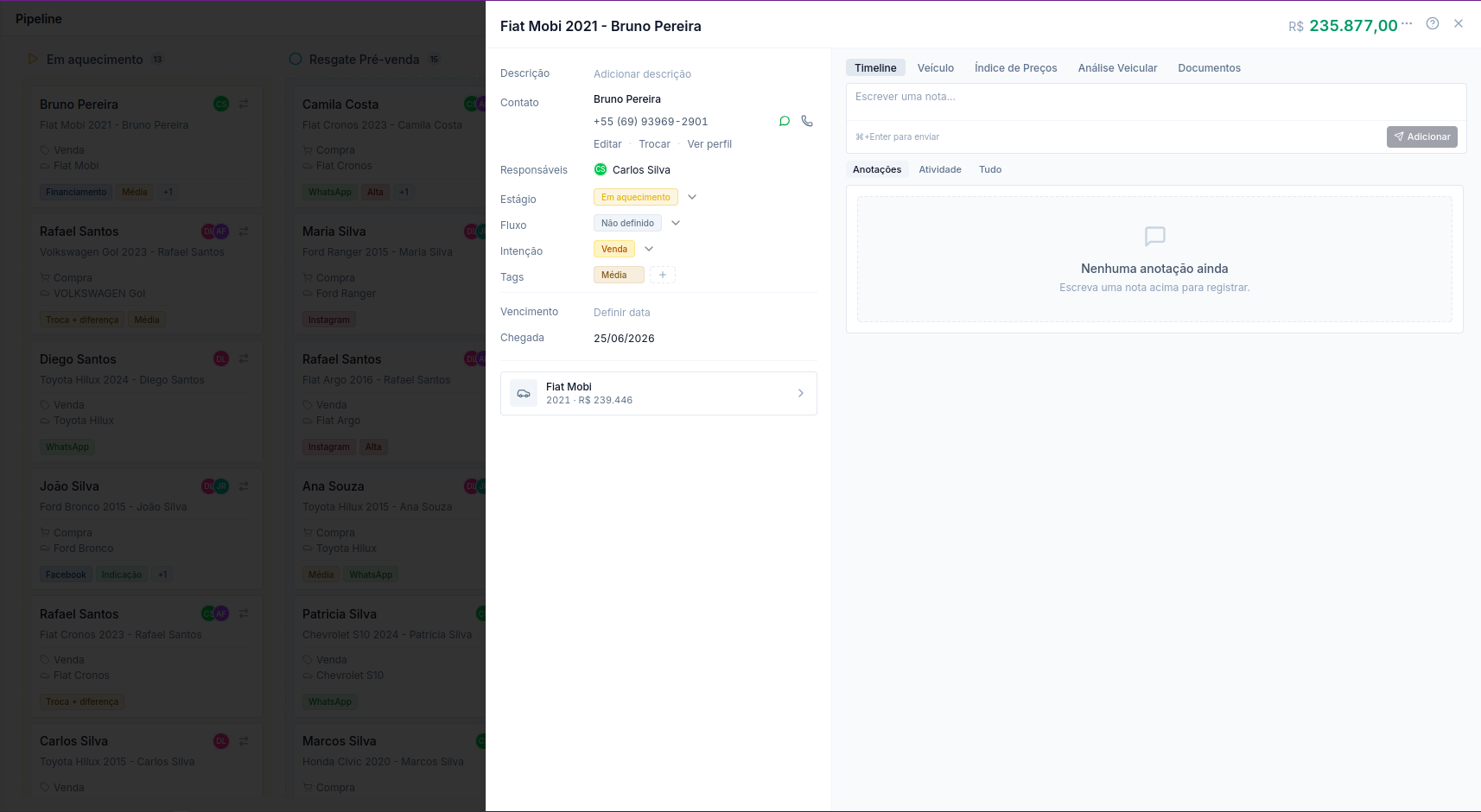The height and width of the screenshot is (812, 1481).
Task: Click the help question mark icon
Action: [1433, 23]
